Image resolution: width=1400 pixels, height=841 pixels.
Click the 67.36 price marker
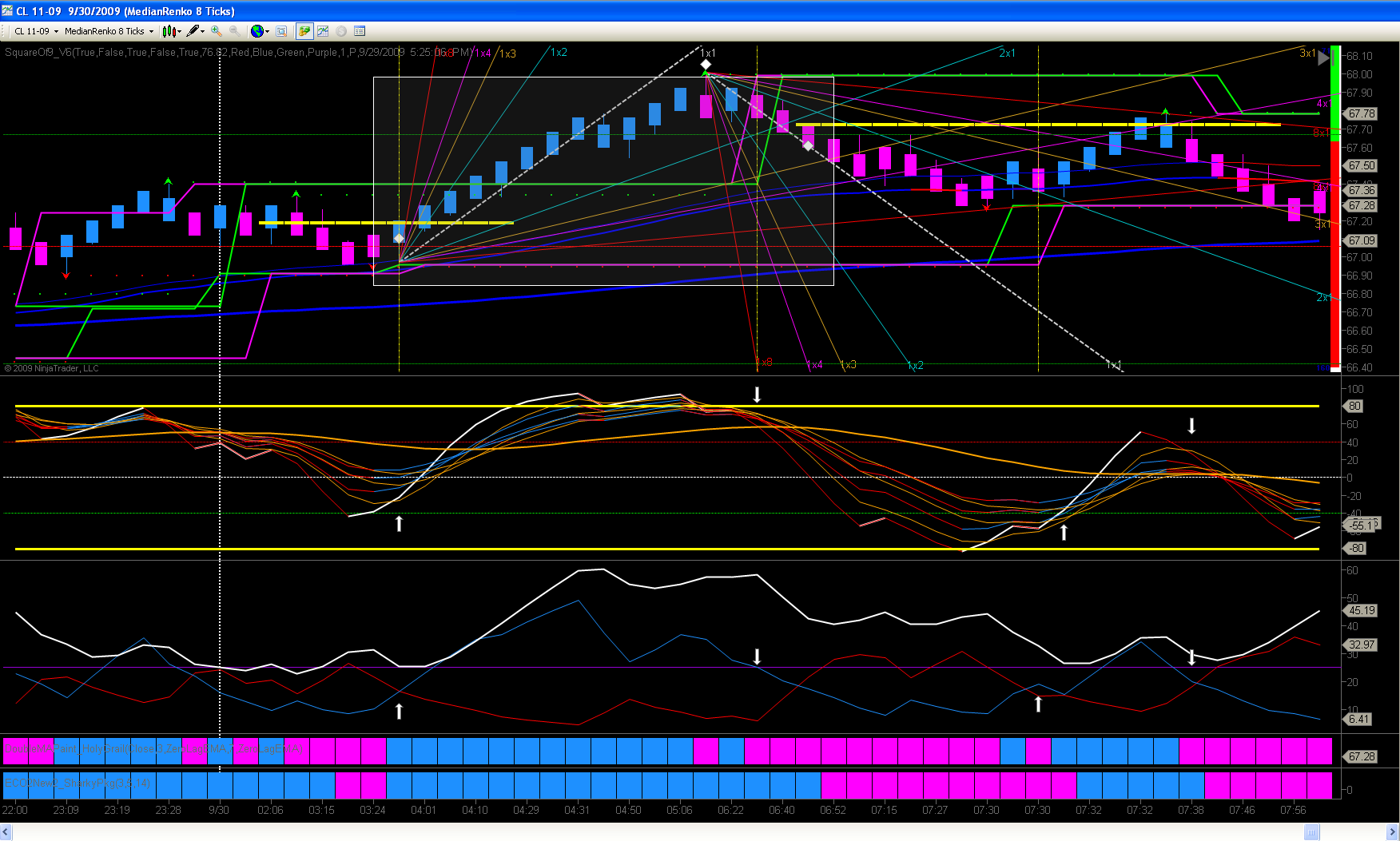pos(1362,190)
